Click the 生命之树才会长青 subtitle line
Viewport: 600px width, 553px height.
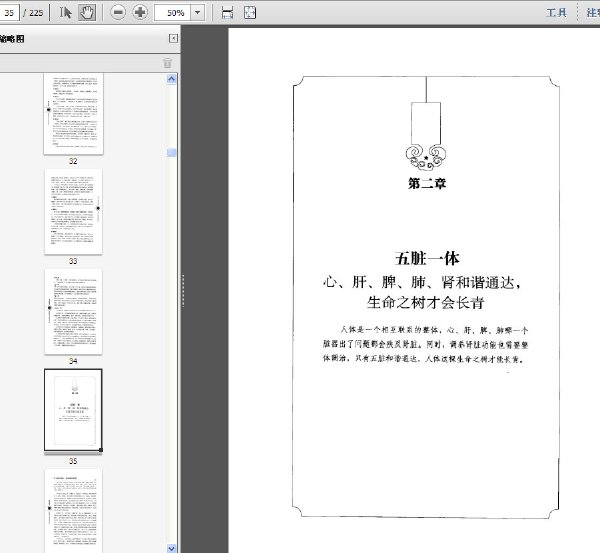(x=426, y=302)
